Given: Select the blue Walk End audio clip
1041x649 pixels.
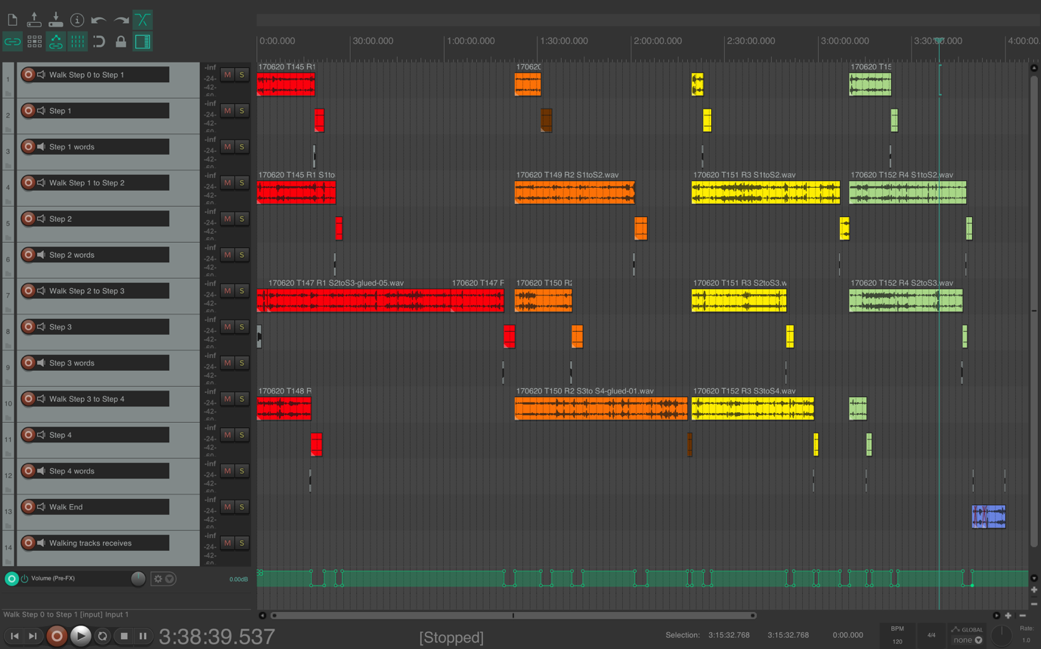Looking at the screenshot, I should coord(988,516).
